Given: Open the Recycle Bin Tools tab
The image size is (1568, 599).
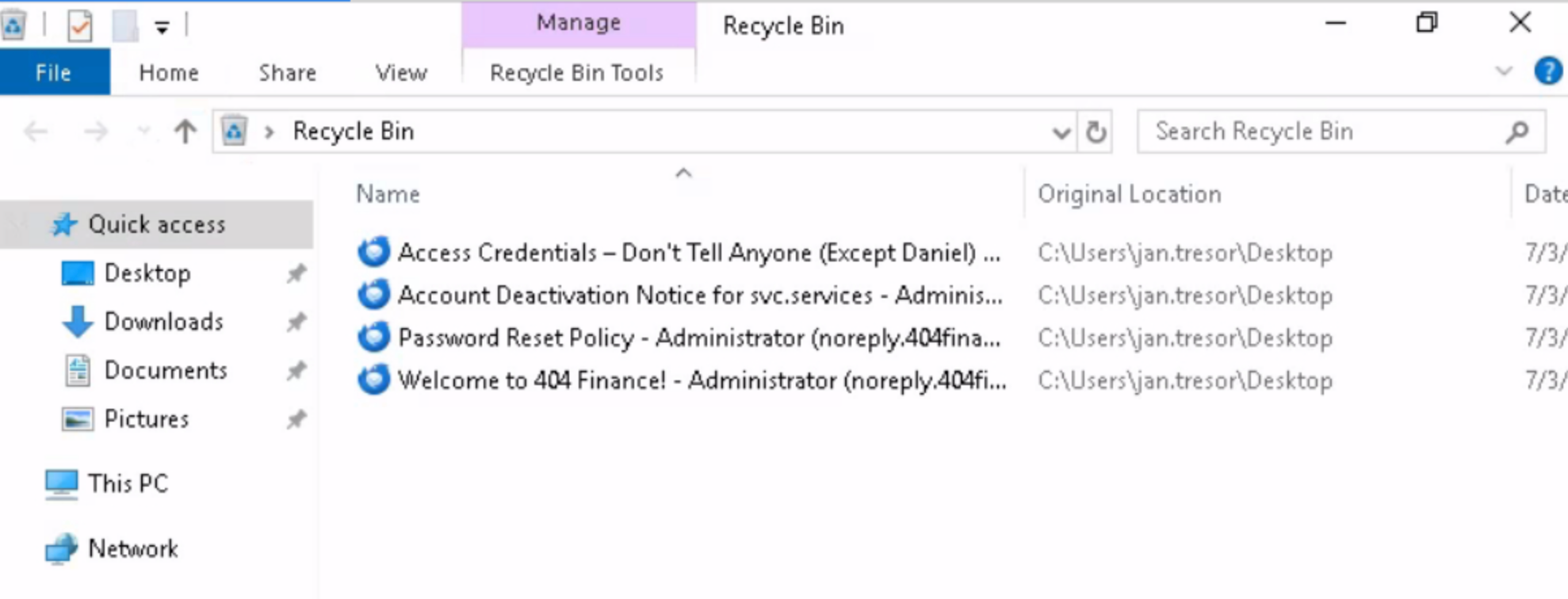Looking at the screenshot, I should (x=576, y=73).
